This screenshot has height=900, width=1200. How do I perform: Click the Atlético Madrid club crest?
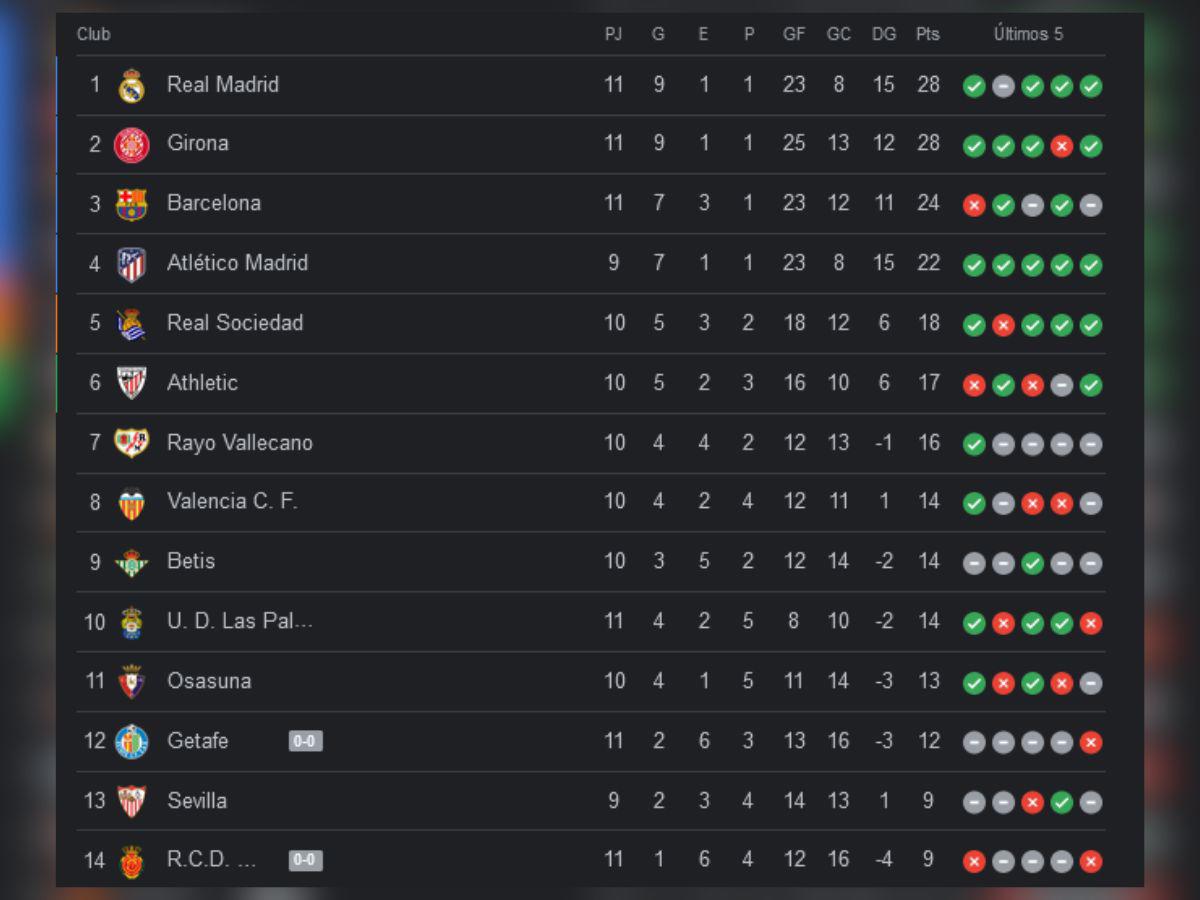[x=131, y=263]
